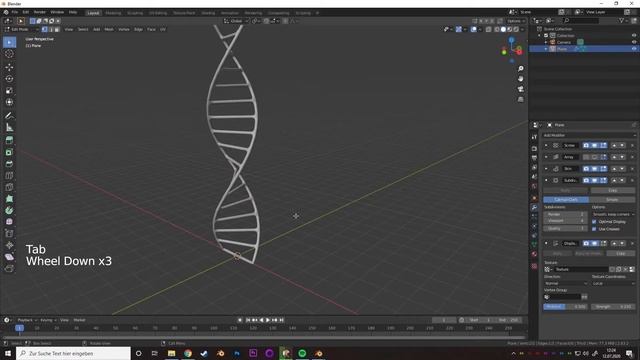Image resolution: width=640 pixels, height=360 pixels.
Task: Select the Shear tool
Action: click(9, 257)
